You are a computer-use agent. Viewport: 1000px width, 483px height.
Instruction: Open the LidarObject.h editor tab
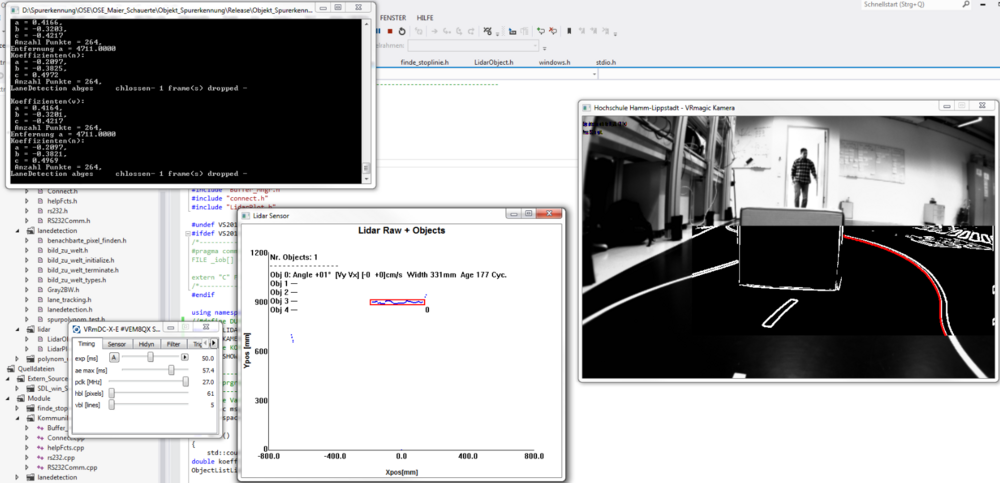coord(493,62)
